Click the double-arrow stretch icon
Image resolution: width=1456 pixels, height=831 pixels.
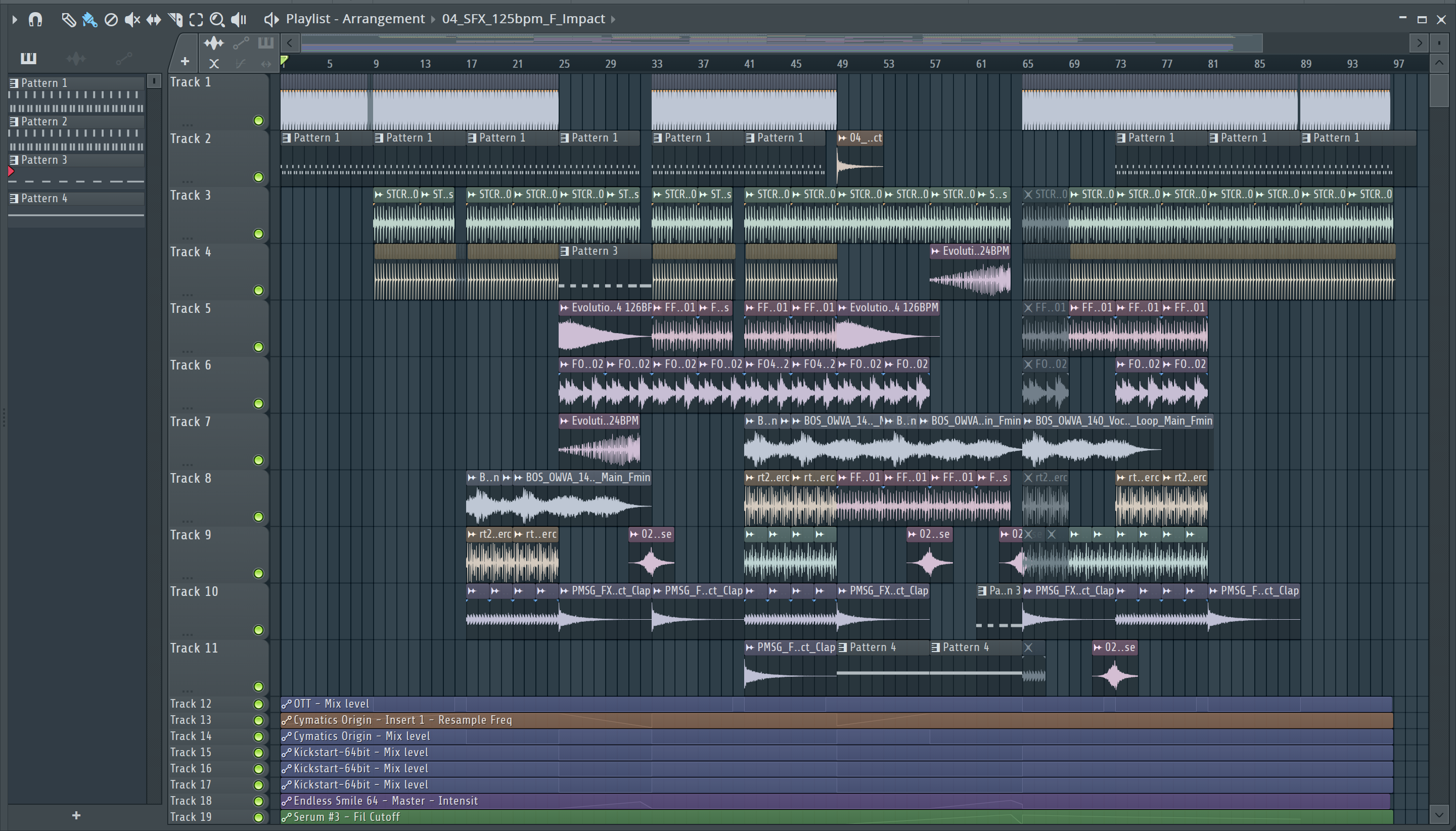266,63
